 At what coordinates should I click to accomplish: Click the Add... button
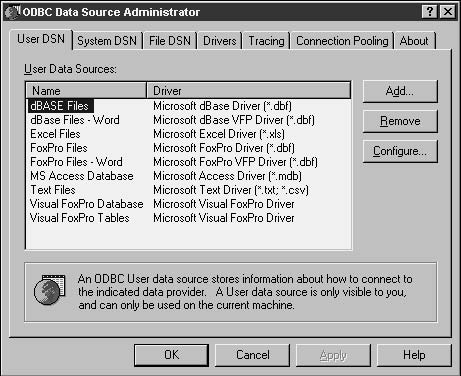[400, 91]
